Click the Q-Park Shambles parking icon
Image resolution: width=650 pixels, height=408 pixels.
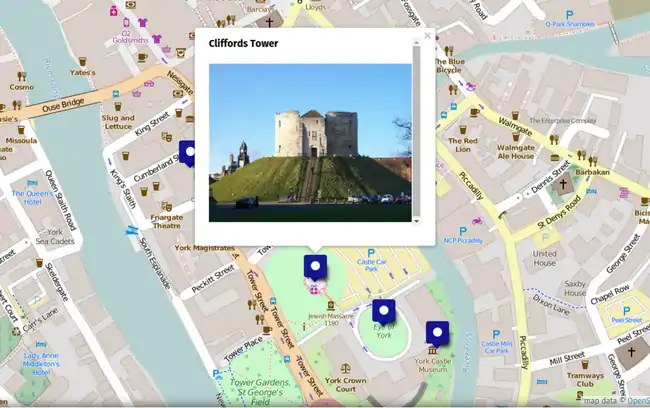click(x=569, y=13)
